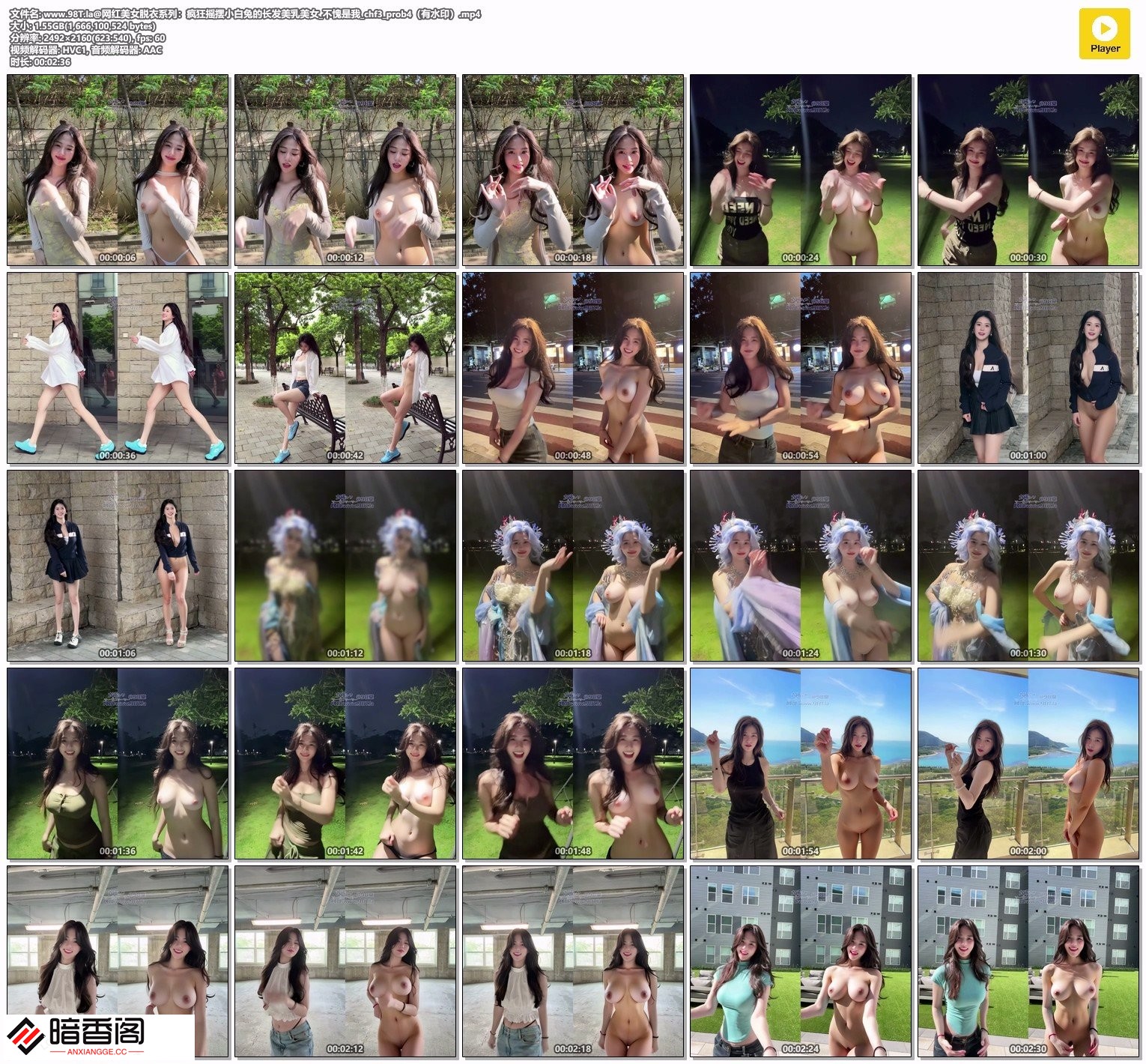The height and width of the screenshot is (1064, 1146).
Task: Select the last thumbnail at 00:02:30
Action: [x=1028, y=961]
